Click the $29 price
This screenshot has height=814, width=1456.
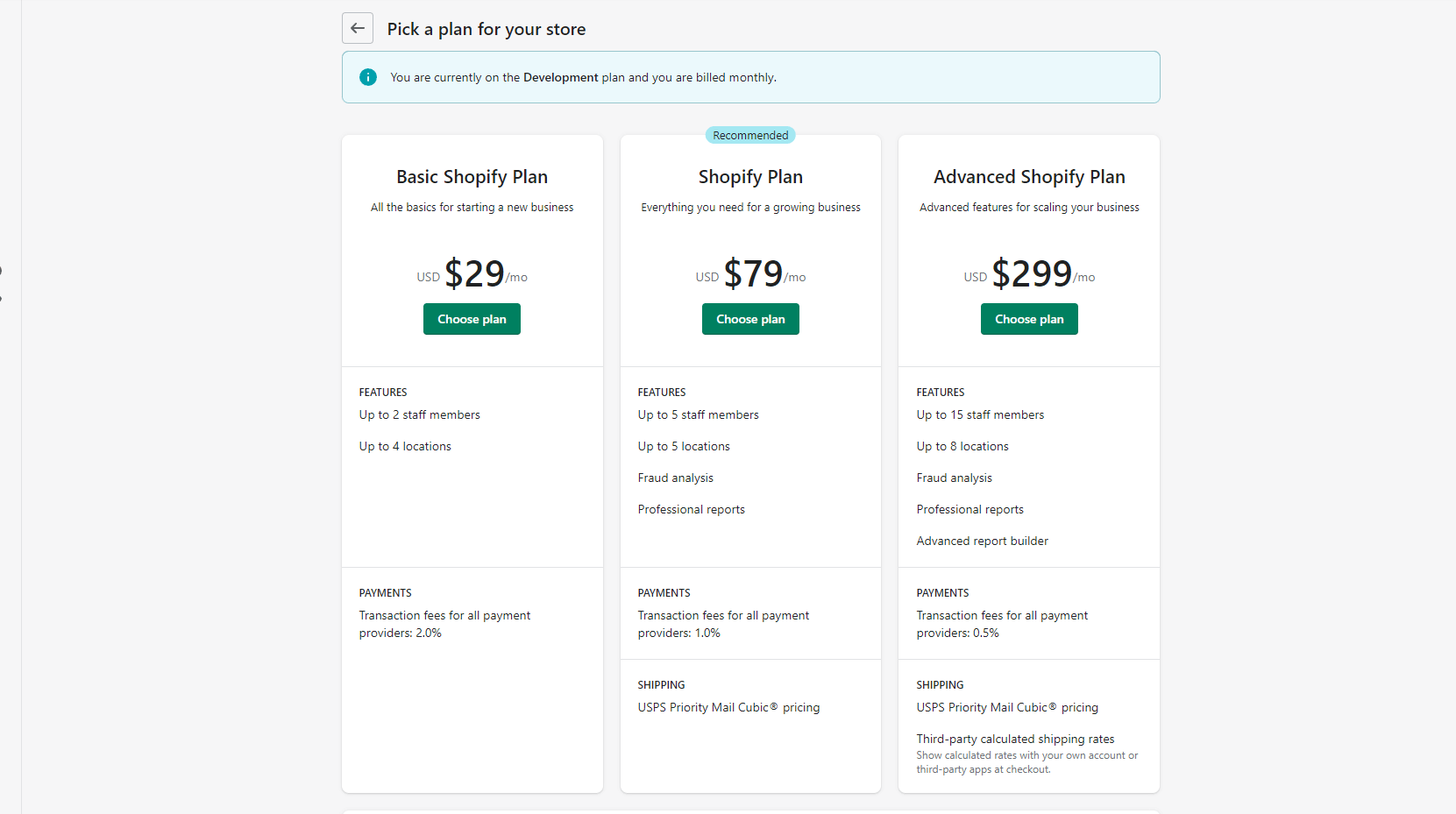(473, 273)
